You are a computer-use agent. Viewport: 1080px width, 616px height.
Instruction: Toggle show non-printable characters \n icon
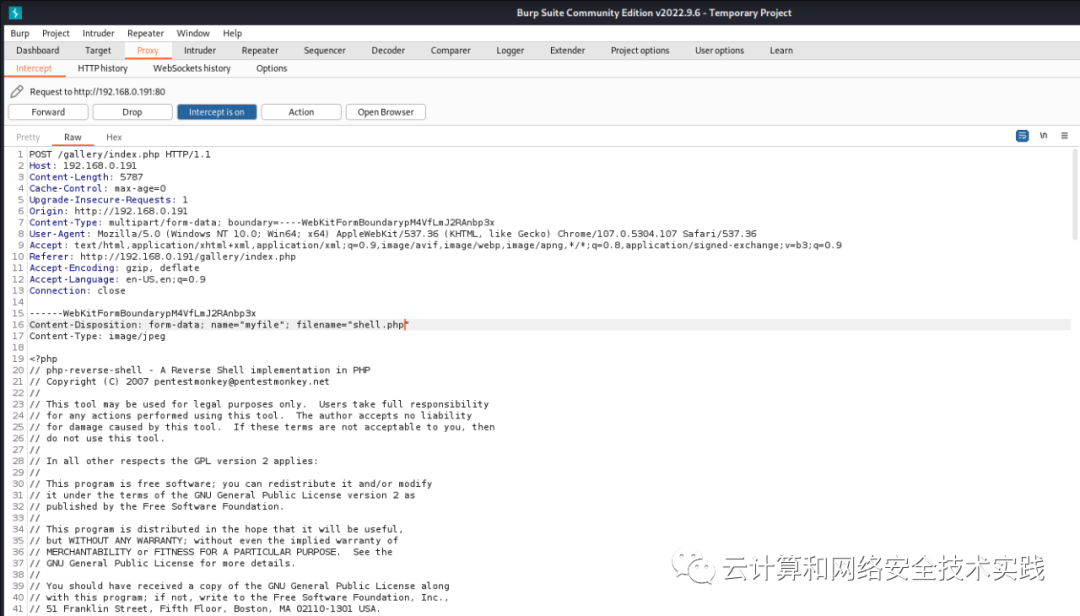(x=1043, y=136)
